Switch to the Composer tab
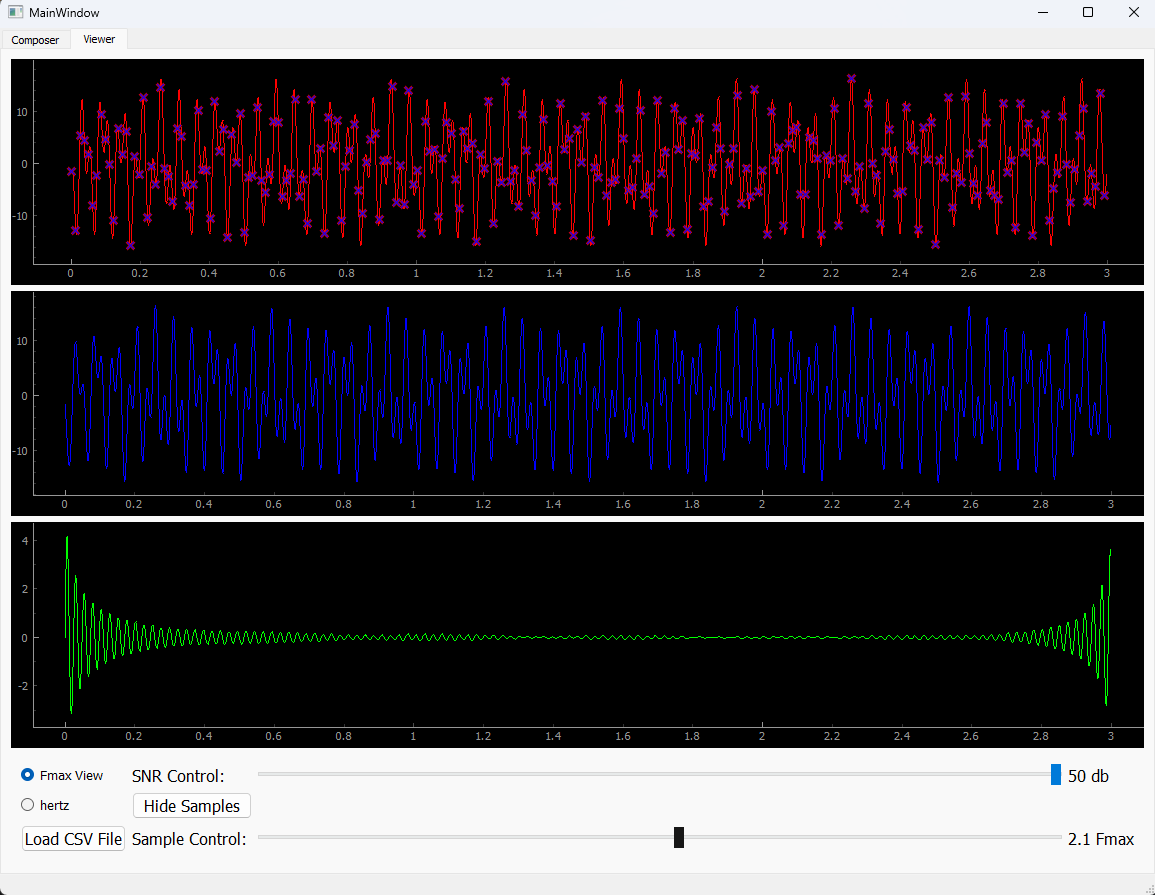Image resolution: width=1155 pixels, height=895 pixels. point(35,40)
